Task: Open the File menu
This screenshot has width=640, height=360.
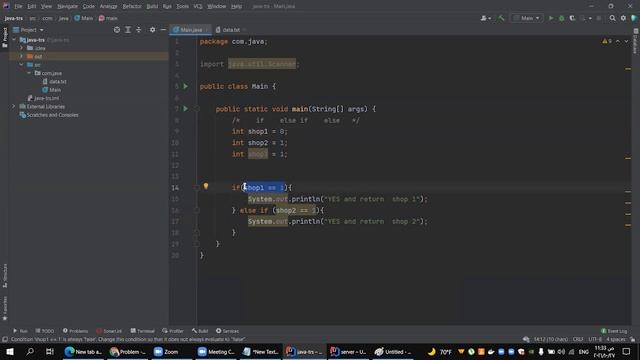Action: [18, 7]
